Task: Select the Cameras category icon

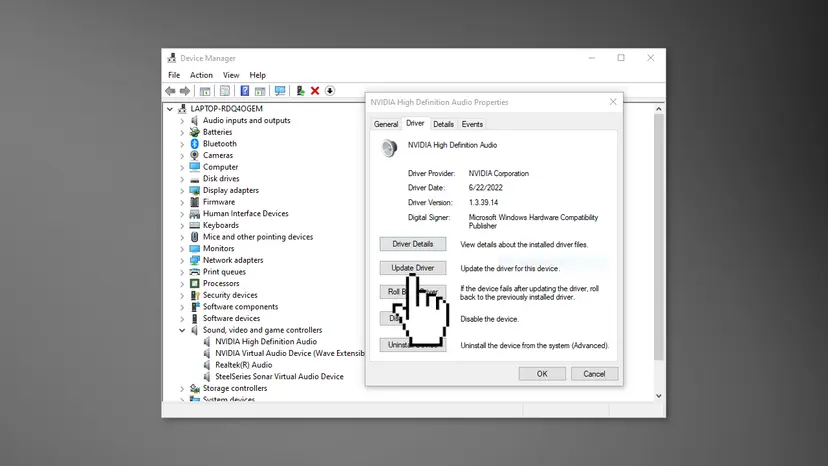Action: coord(194,155)
